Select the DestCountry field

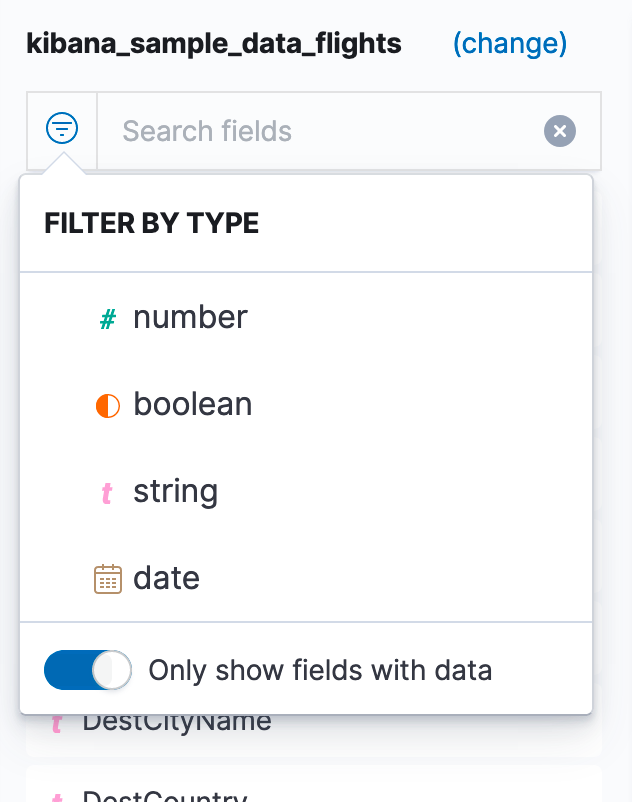(313, 785)
